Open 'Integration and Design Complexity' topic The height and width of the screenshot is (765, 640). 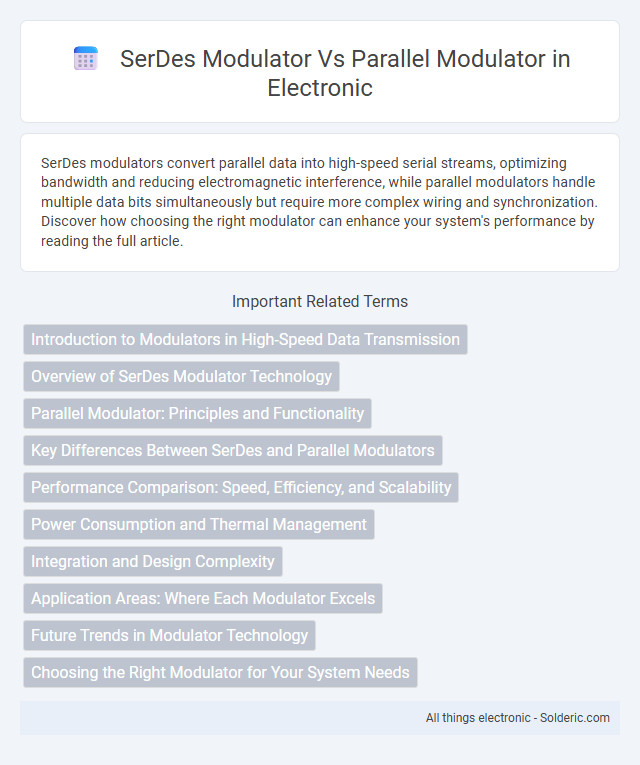[153, 562]
